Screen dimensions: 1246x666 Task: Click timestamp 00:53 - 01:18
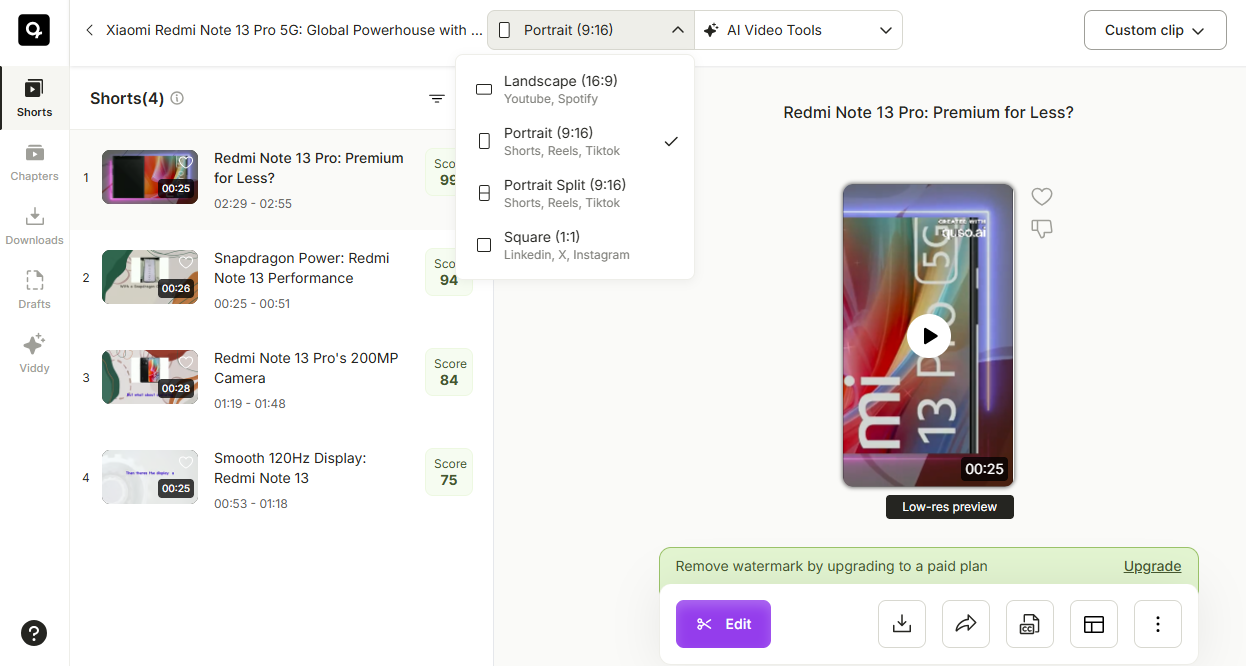[x=251, y=504]
